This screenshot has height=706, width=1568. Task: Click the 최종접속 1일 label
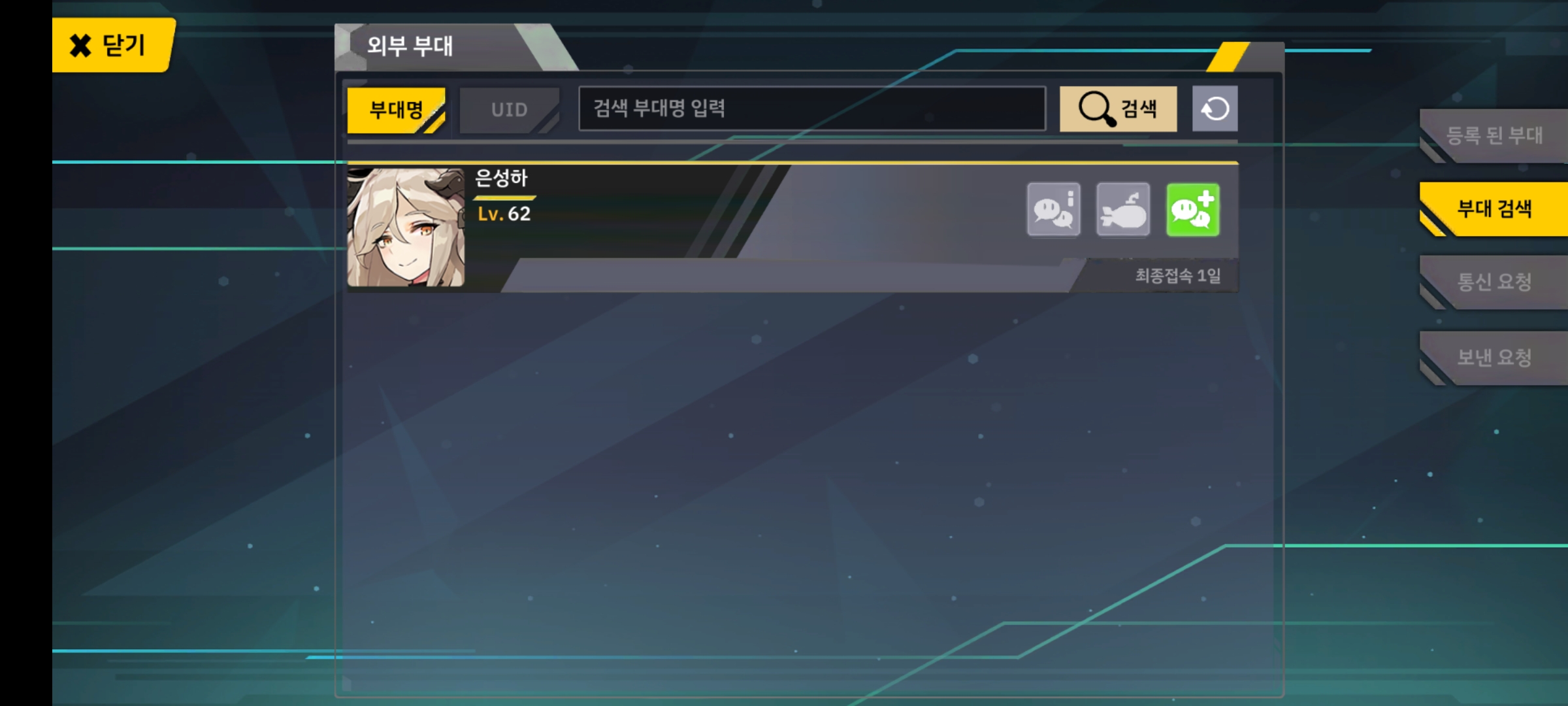pyautogui.click(x=1178, y=276)
